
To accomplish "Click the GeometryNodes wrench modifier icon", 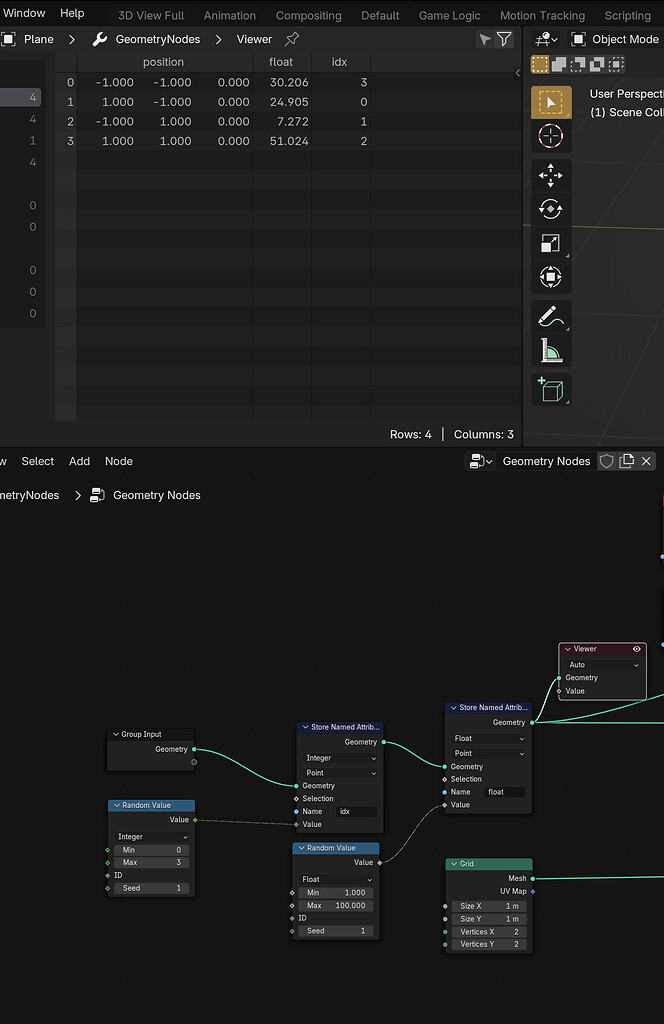I will pyautogui.click(x=99, y=40).
